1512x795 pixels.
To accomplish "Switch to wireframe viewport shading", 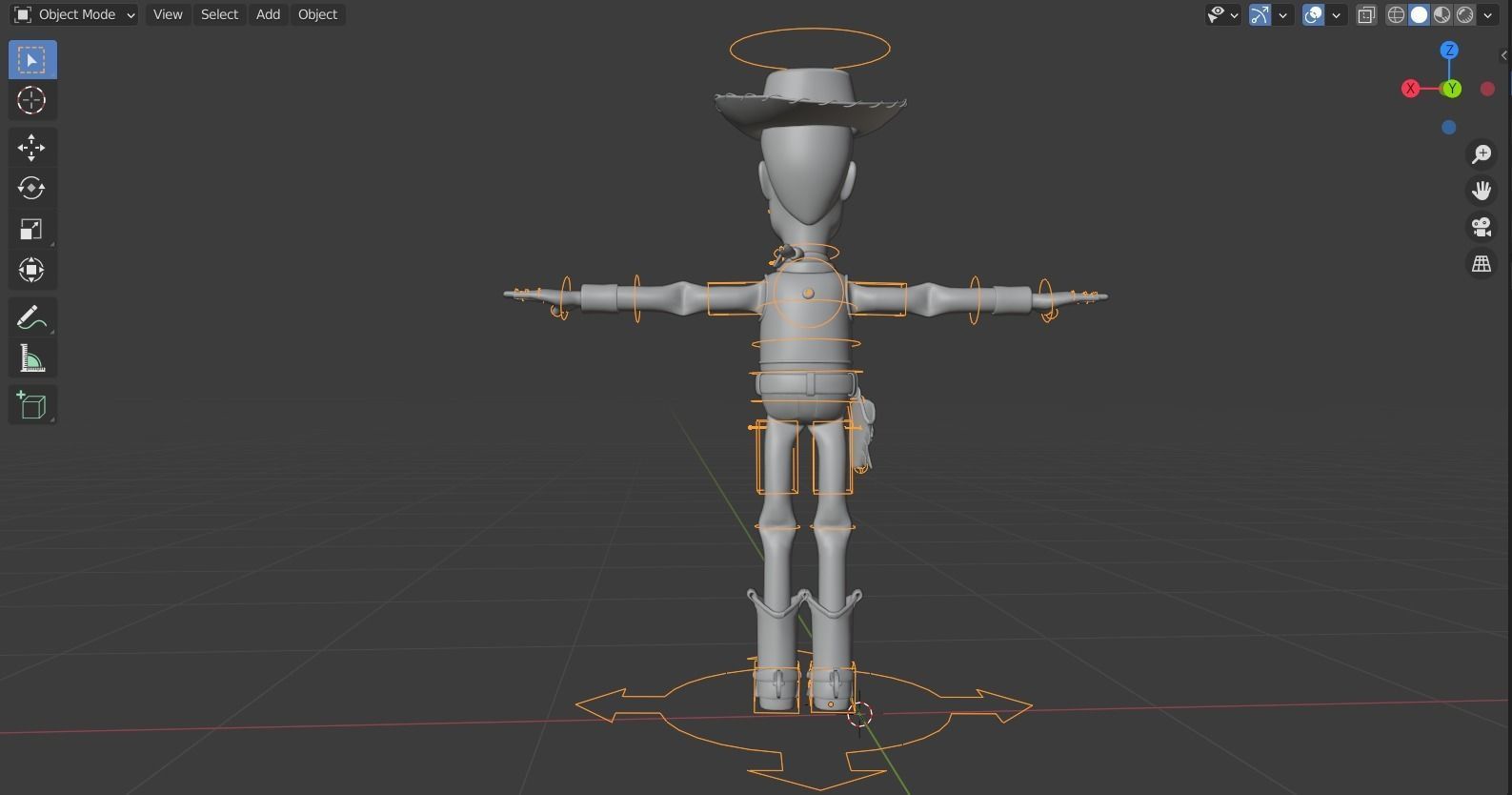I will point(1396,14).
